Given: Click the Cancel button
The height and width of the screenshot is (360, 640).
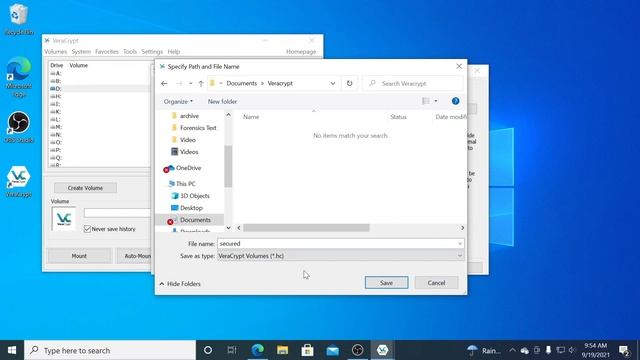Looking at the screenshot, I should coord(436,282).
